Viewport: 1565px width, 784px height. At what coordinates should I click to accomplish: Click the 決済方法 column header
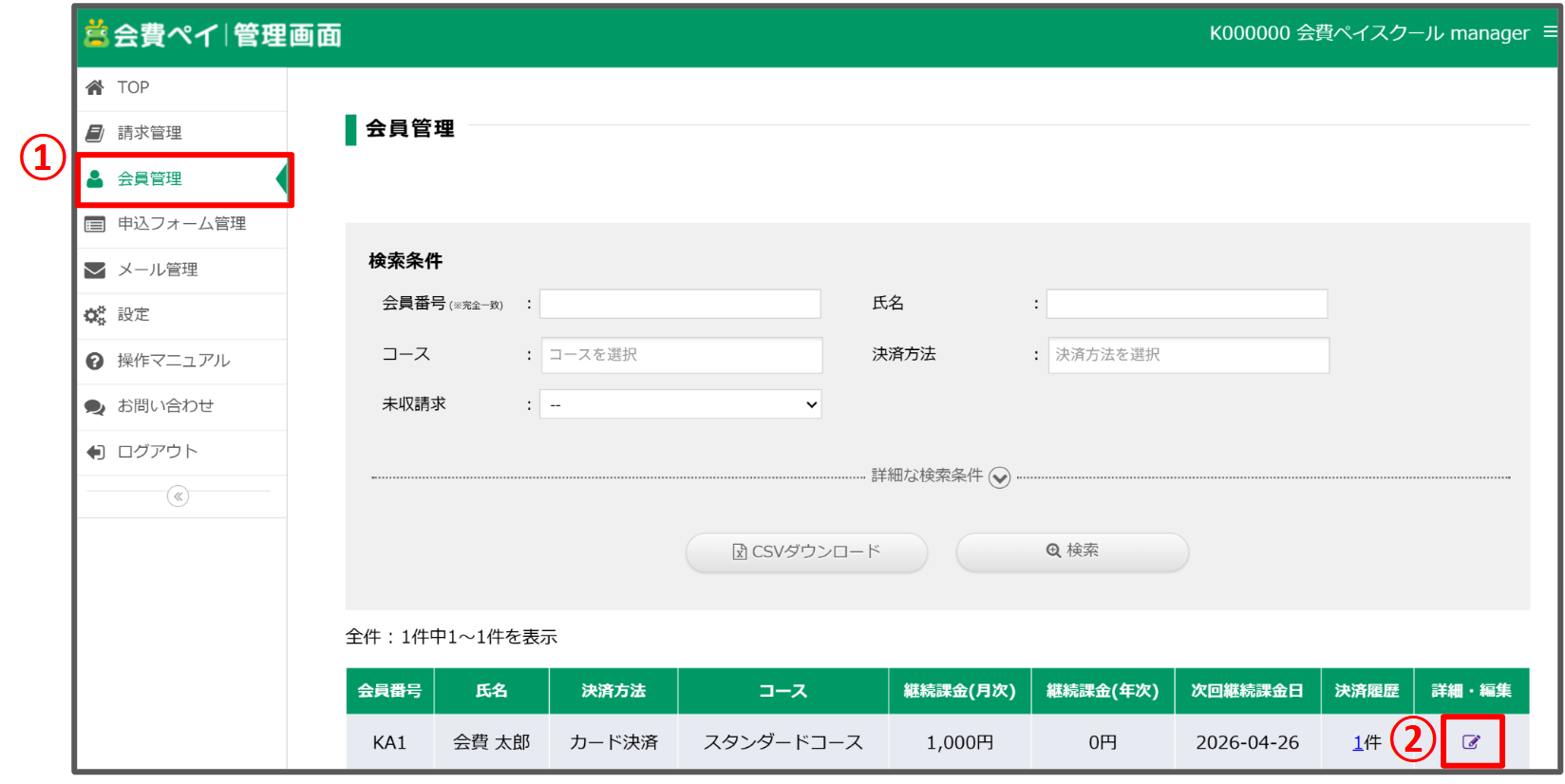tap(613, 691)
